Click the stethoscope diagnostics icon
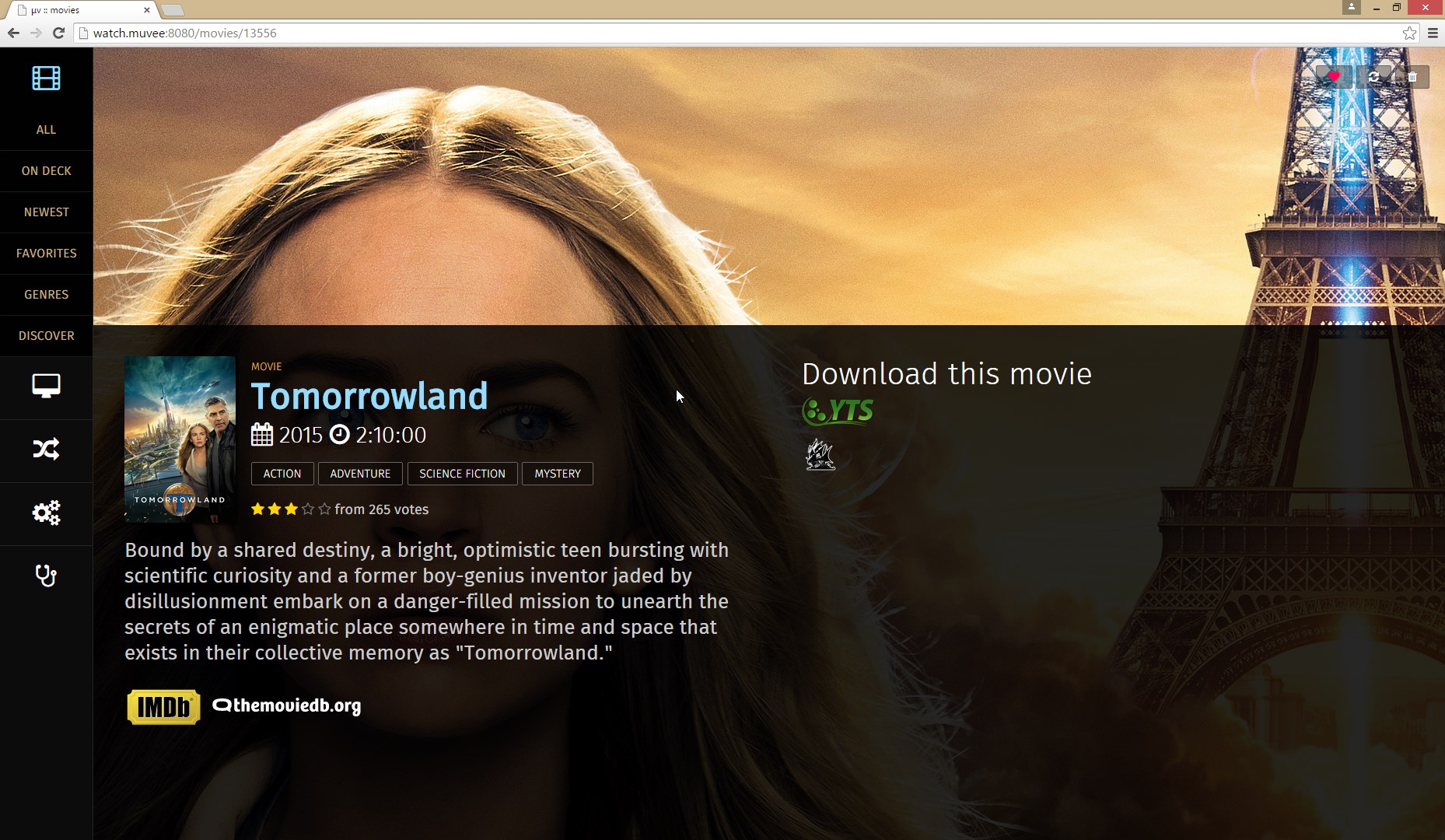 [x=46, y=576]
